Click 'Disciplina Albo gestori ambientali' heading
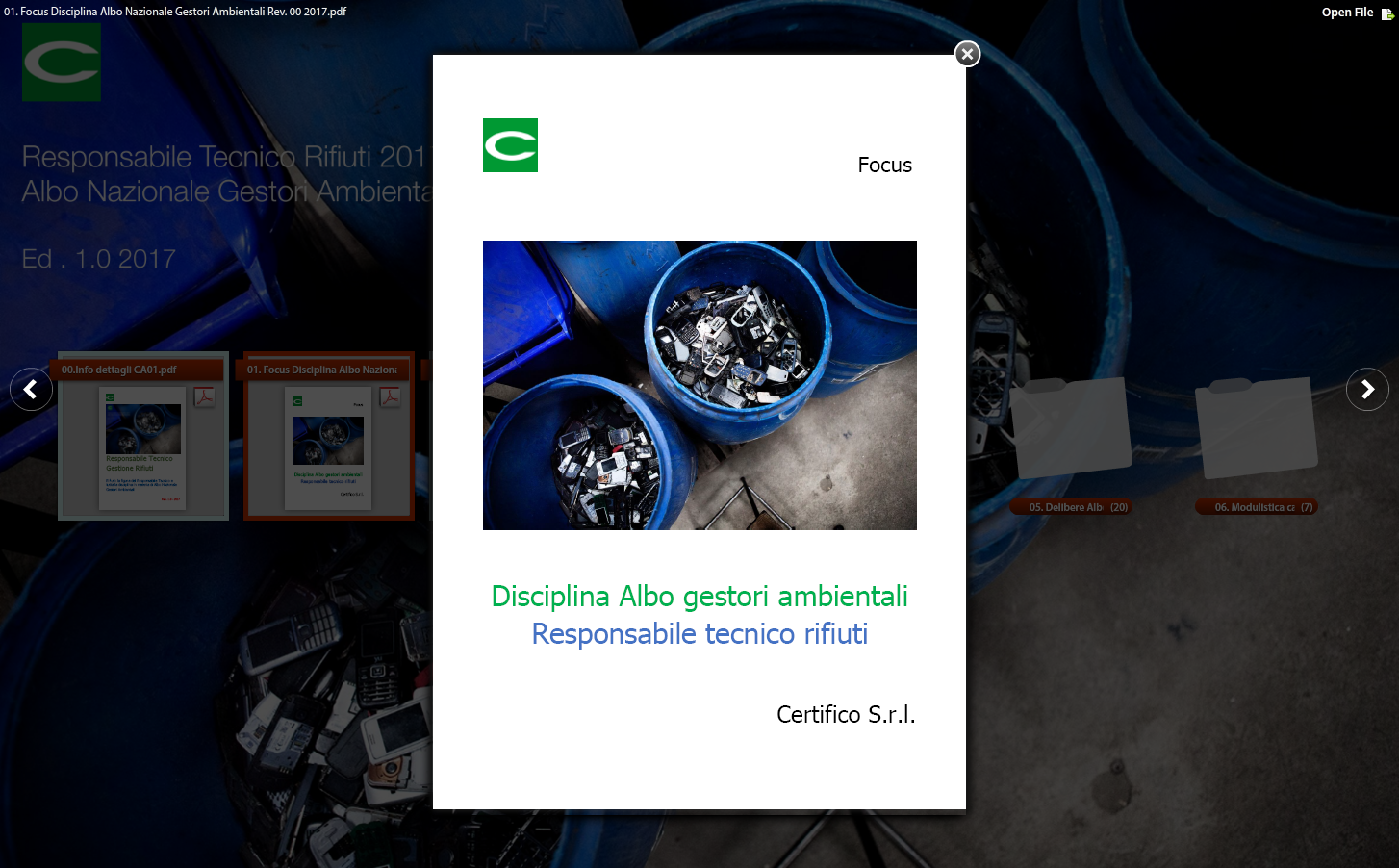The height and width of the screenshot is (868, 1399). coord(699,597)
